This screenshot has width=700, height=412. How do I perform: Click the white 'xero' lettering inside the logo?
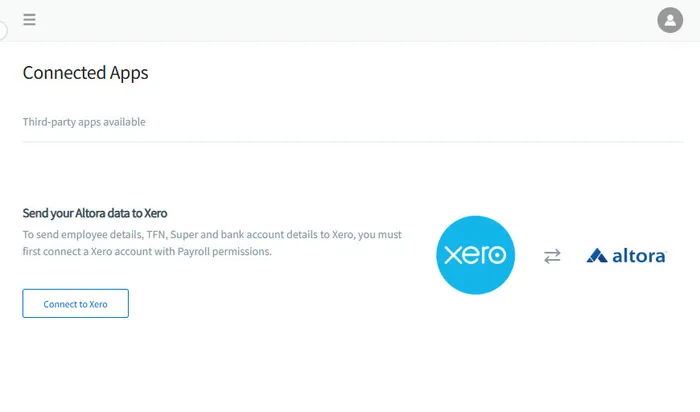click(475, 256)
